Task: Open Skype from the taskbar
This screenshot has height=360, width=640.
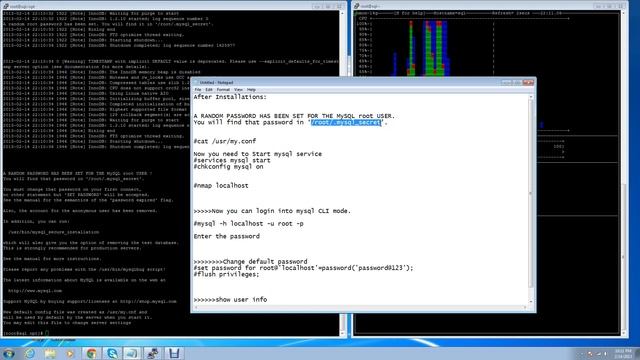Action: click(x=112, y=353)
